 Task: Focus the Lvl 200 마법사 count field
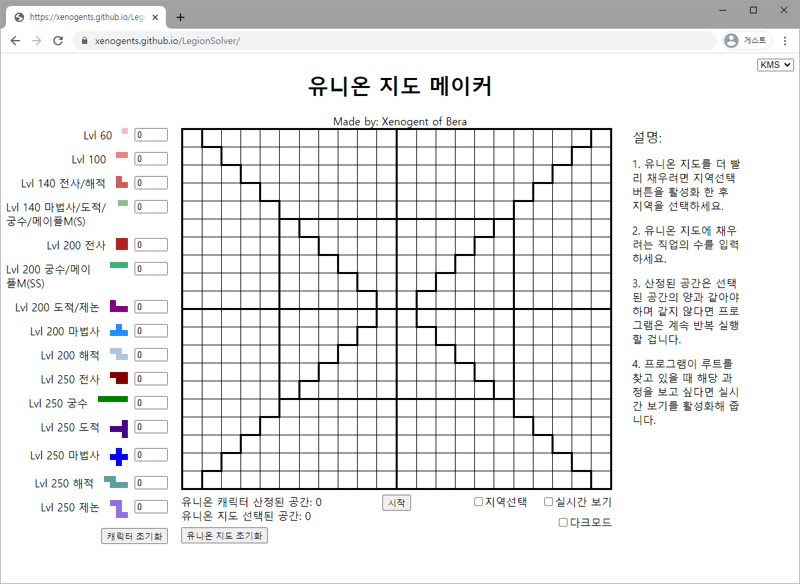151,331
